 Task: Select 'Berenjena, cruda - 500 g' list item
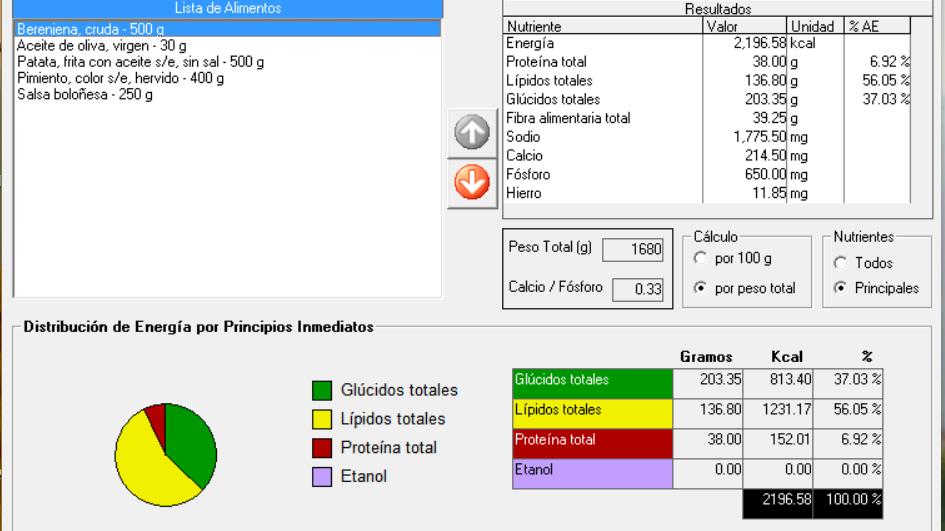click(90, 30)
